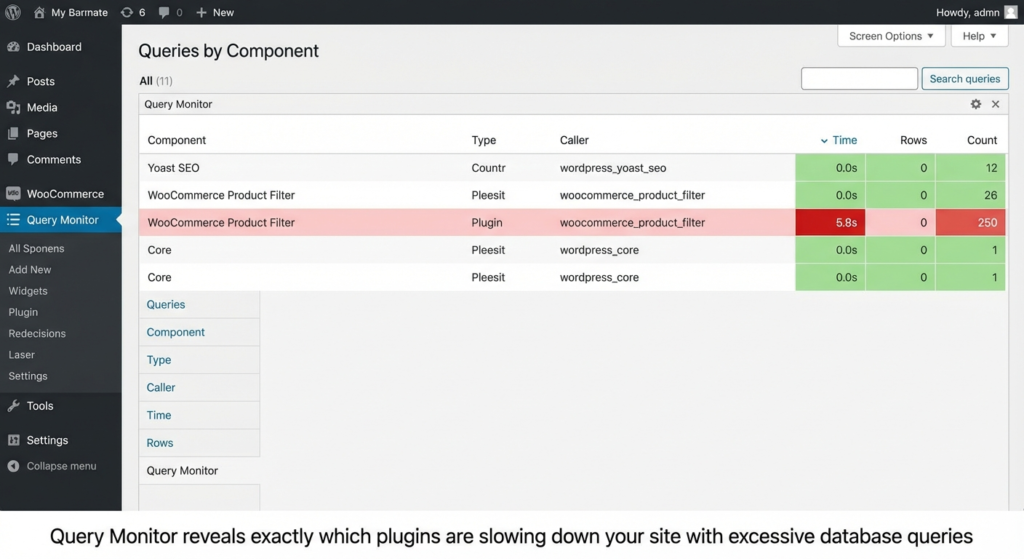The width and height of the screenshot is (1024, 559).
Task: Click the Query Monitor panel gear icon
Action: 976,104
